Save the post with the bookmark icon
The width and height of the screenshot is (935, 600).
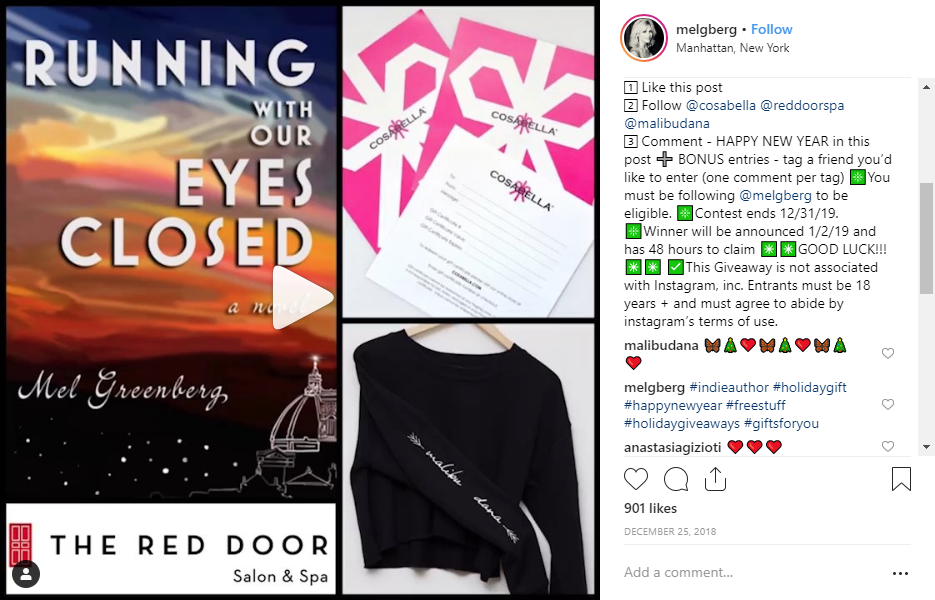[x=901, y=479]
